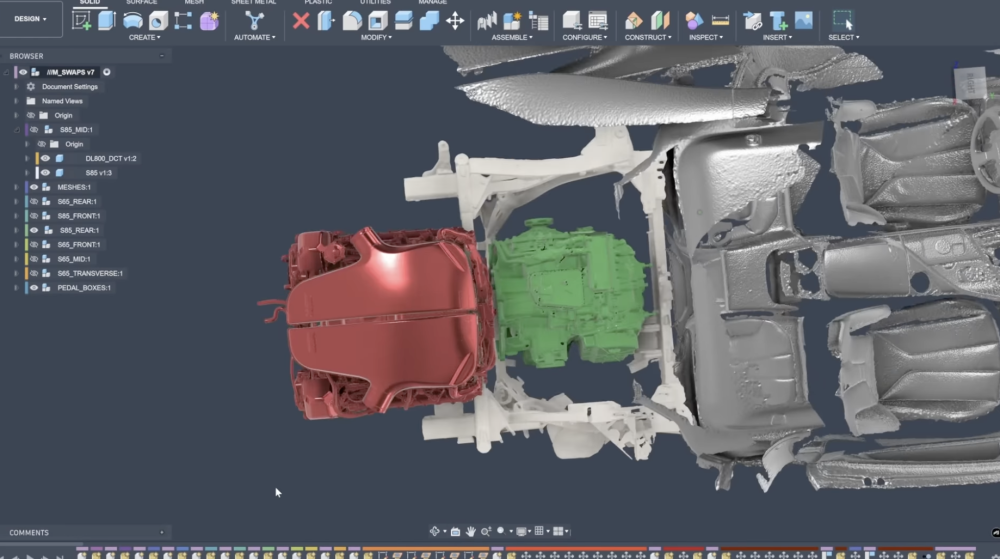Open the Measure ruler tool

click(720, 20)
